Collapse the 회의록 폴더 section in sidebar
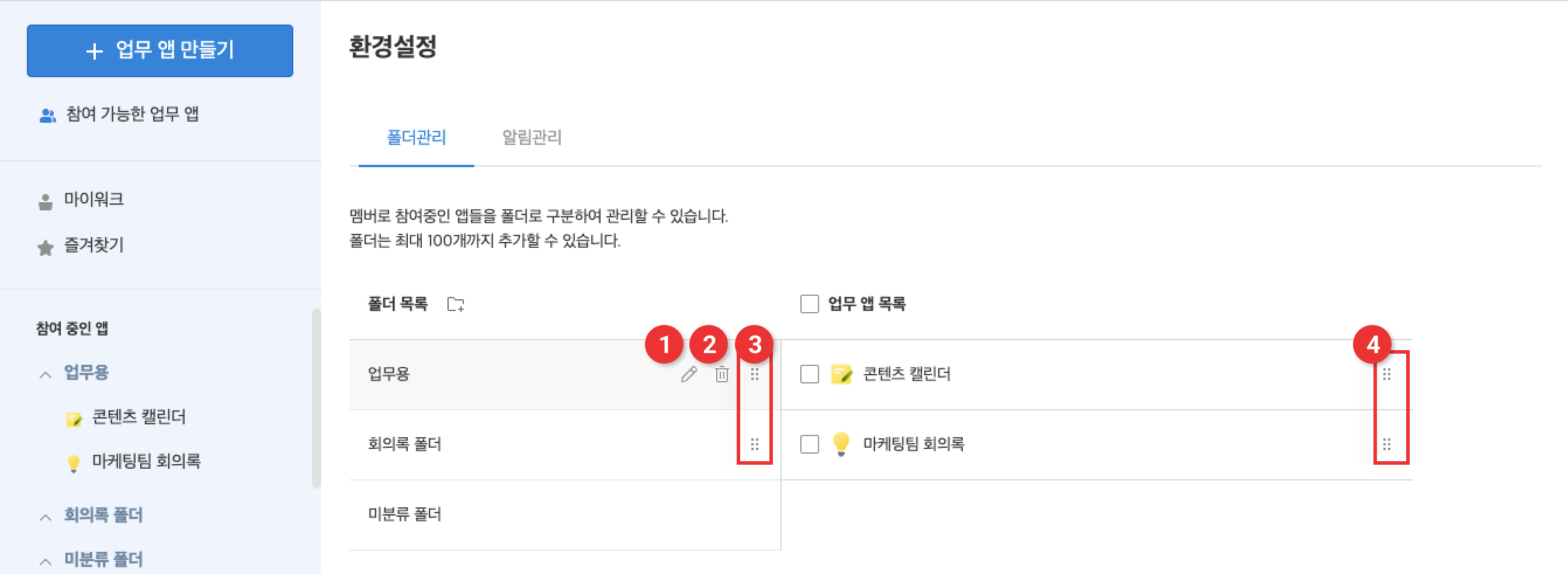 [46, 517]
